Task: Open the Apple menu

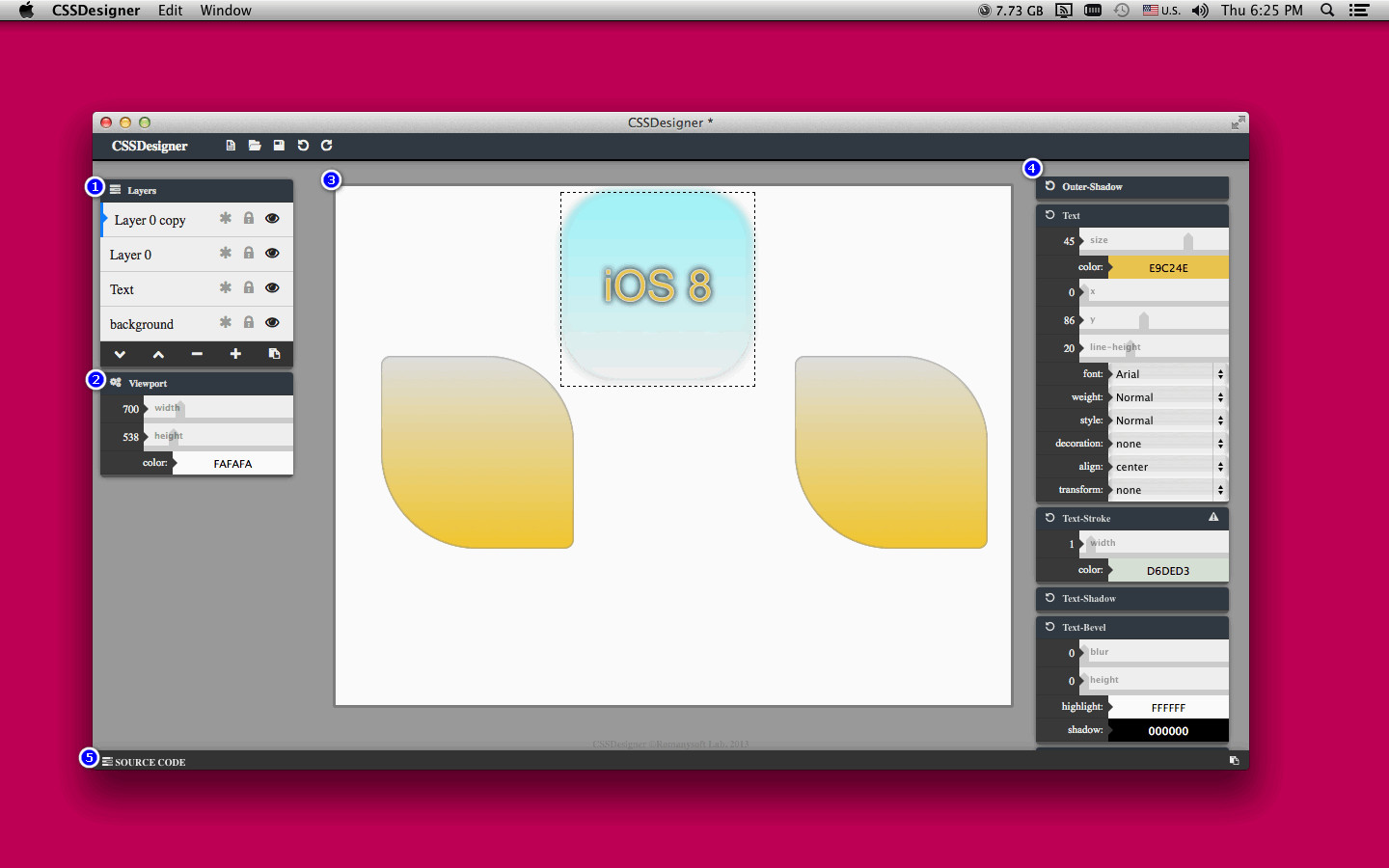Action: tap(26, 11)
